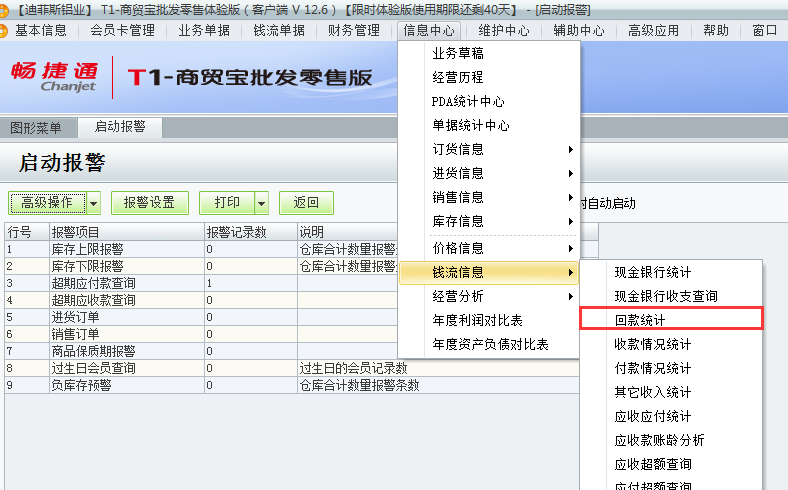The height and width of the screenshot is (490, 788).
Task: Open 单据统计中心 menu entry
Action: pos(488,125)
